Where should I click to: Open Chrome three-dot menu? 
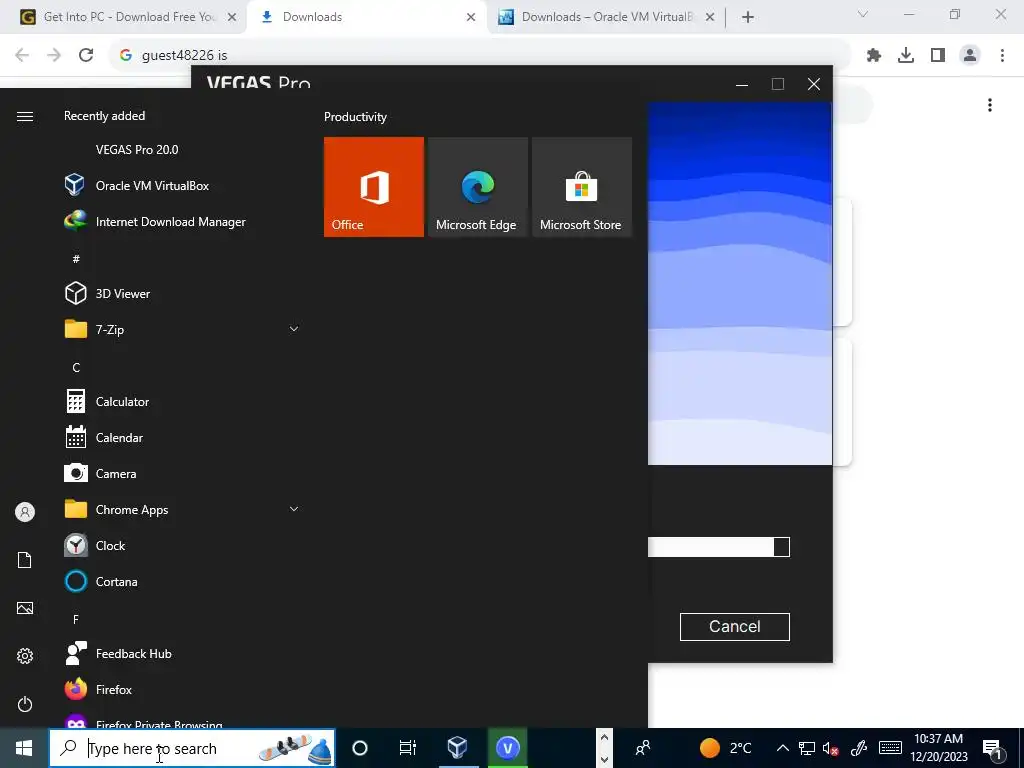tap(1002, 56)
